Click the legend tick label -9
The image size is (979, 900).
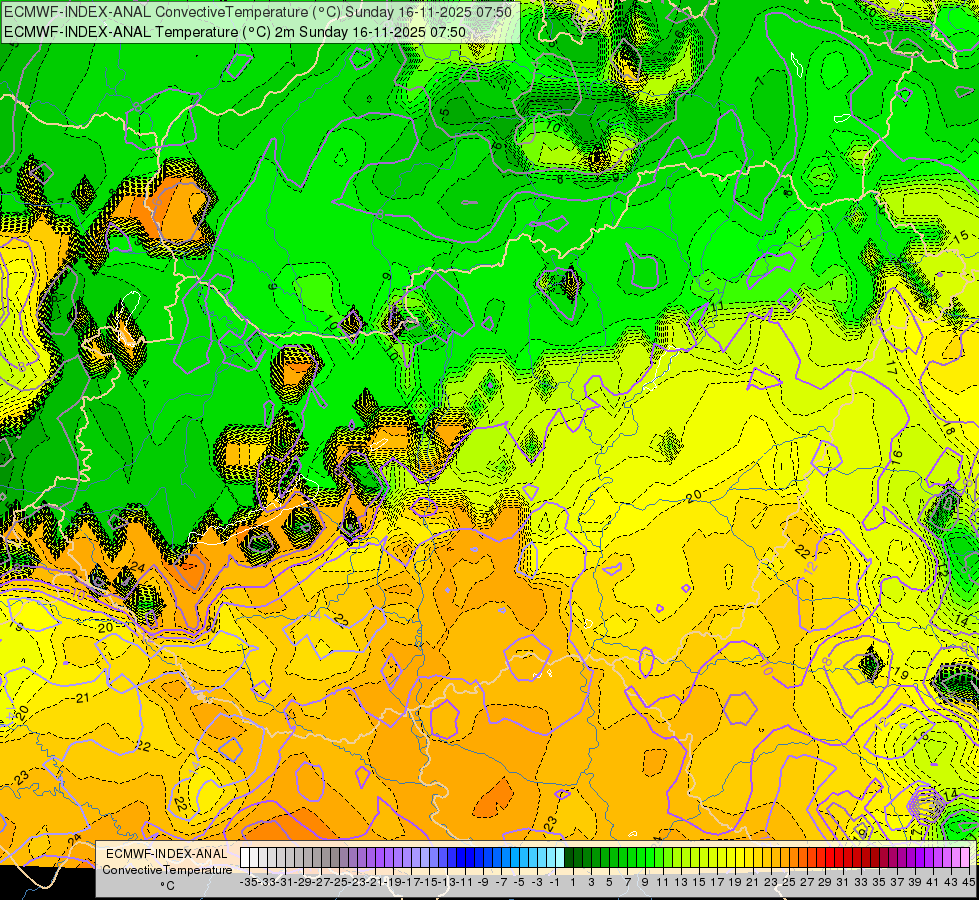[483, 883]
